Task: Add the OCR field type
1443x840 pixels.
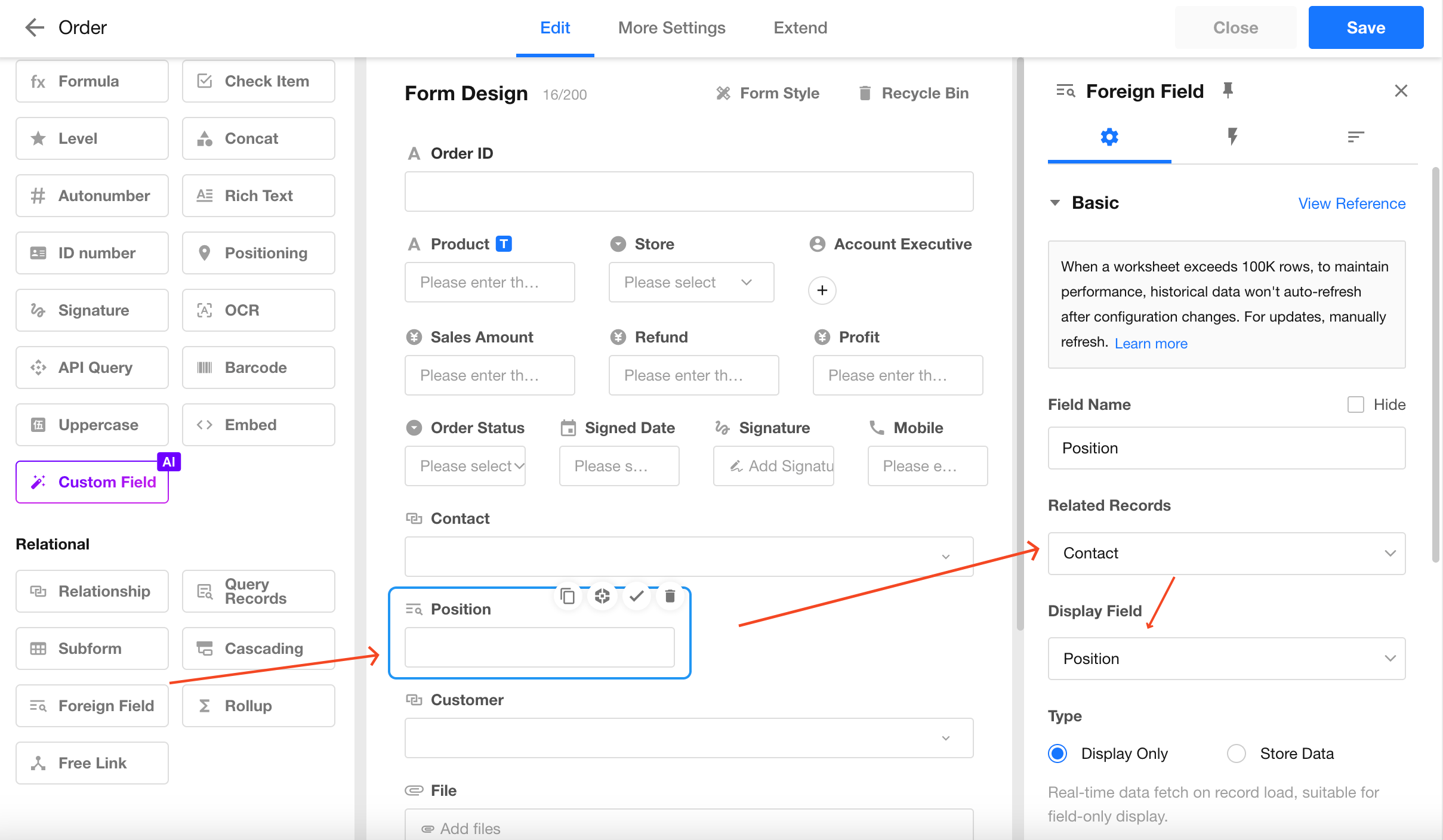Action: [x=258, y=310]
